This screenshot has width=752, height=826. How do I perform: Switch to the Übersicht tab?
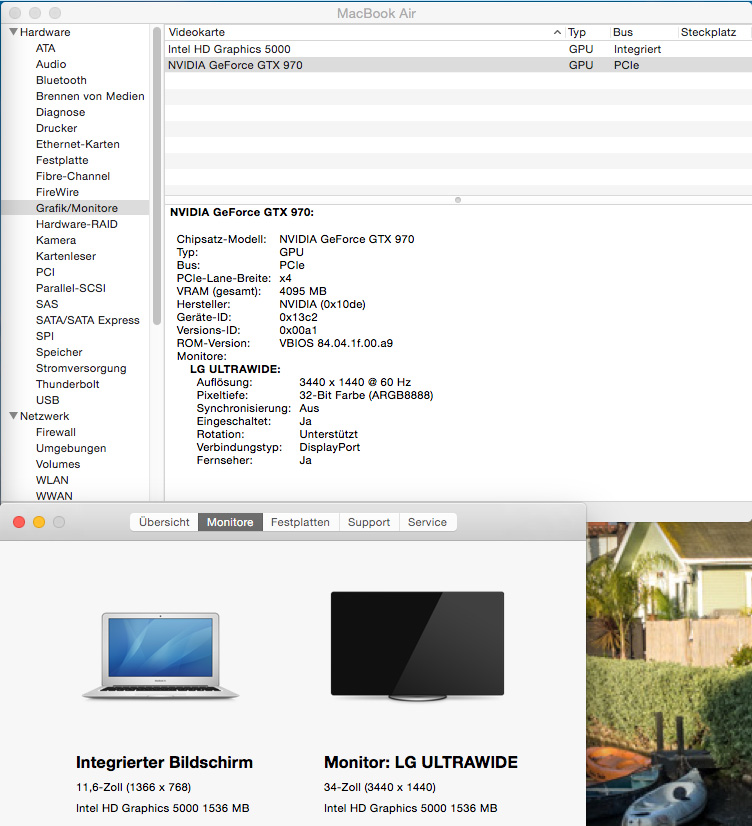164,522
